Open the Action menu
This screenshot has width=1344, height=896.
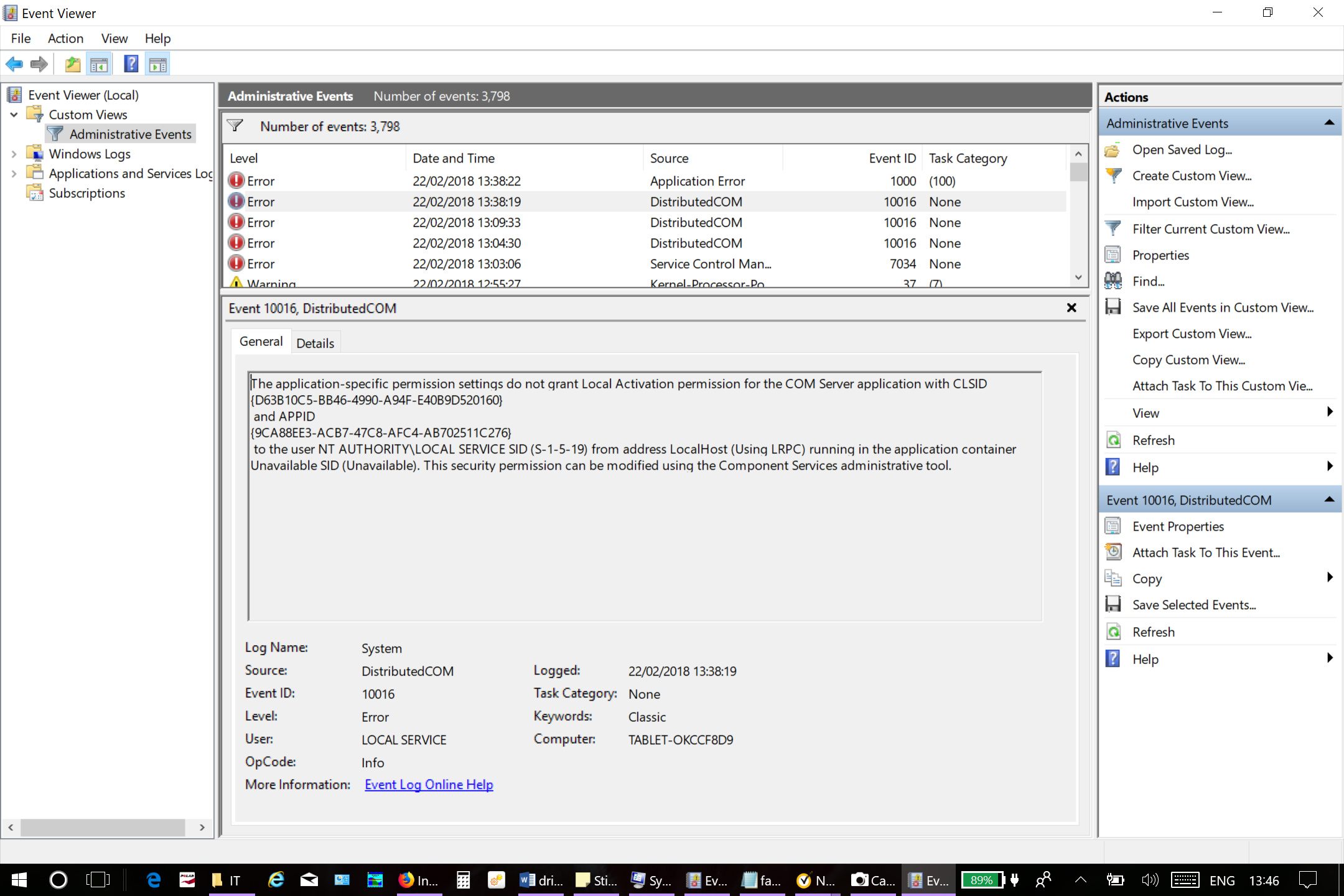[x=65, y=39]
